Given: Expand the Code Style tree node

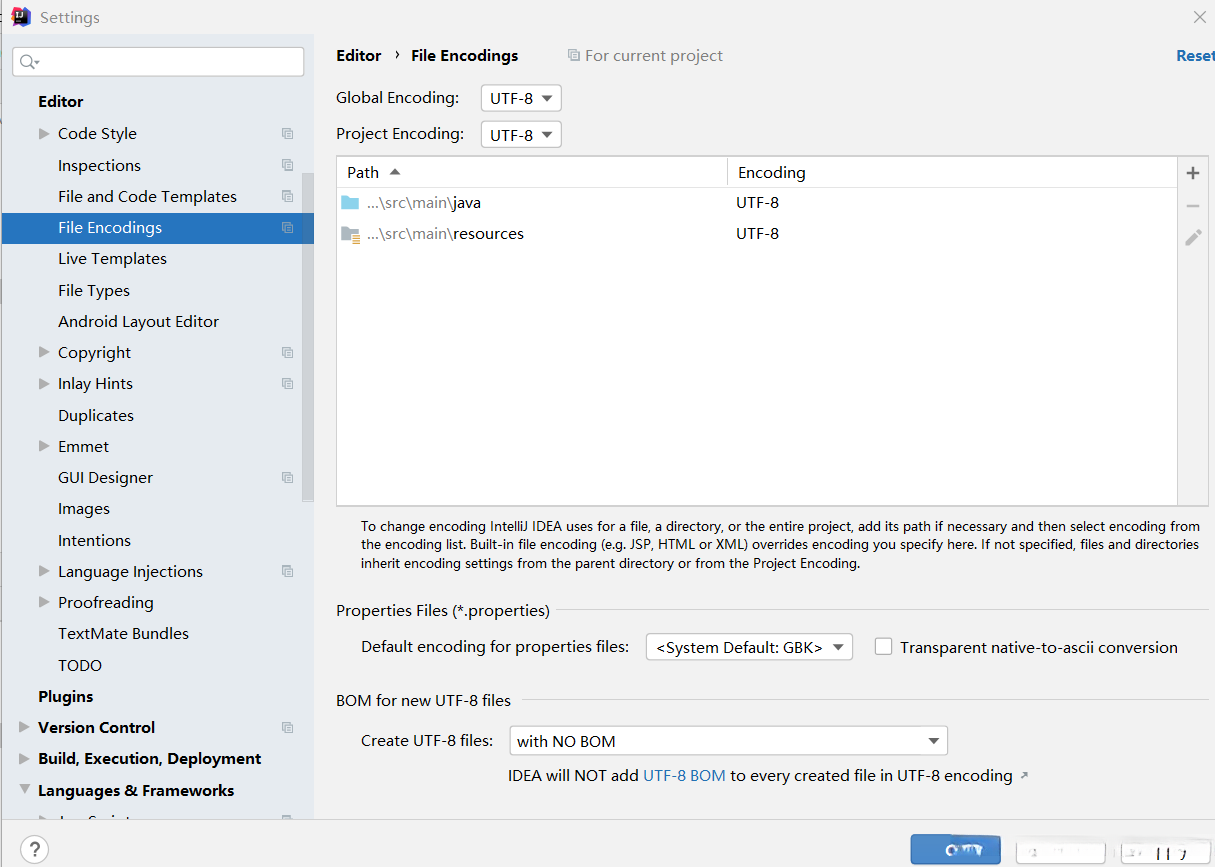Looking at the screenshot, I should 44,133.
